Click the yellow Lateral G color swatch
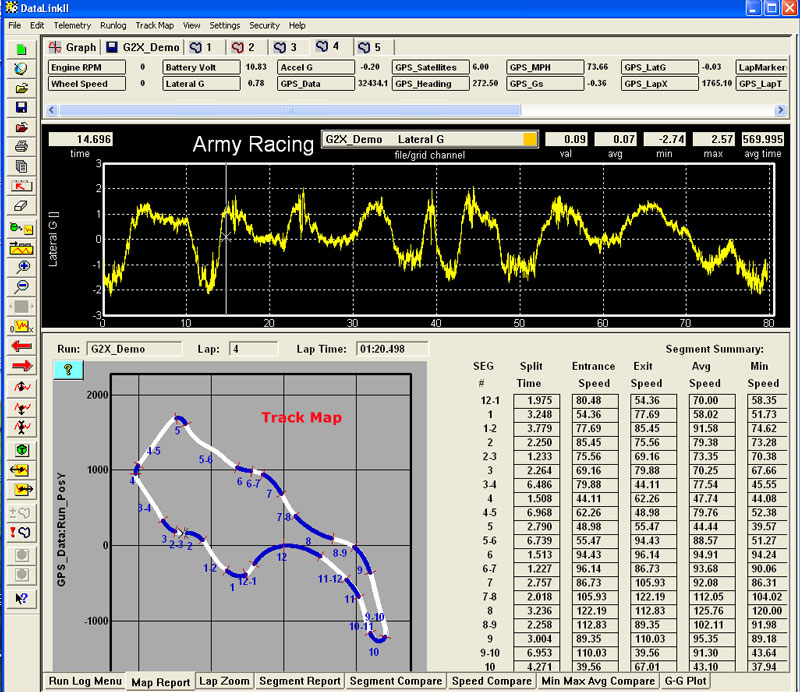Viewport: 800px width, 692px height. tap(530, 140)
